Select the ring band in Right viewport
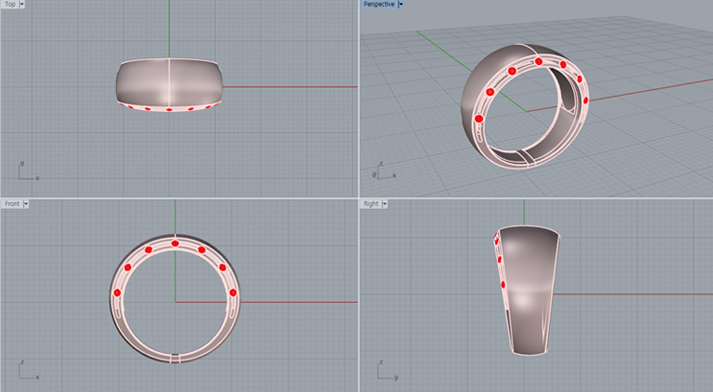The image size is (713, 392). (529, 290)
